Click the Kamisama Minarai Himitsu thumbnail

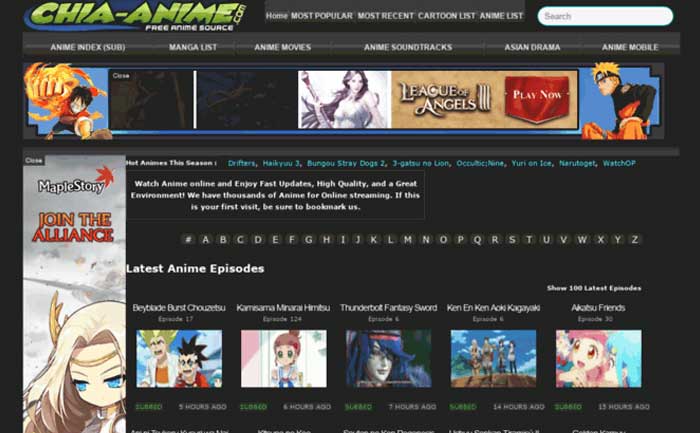284,359
